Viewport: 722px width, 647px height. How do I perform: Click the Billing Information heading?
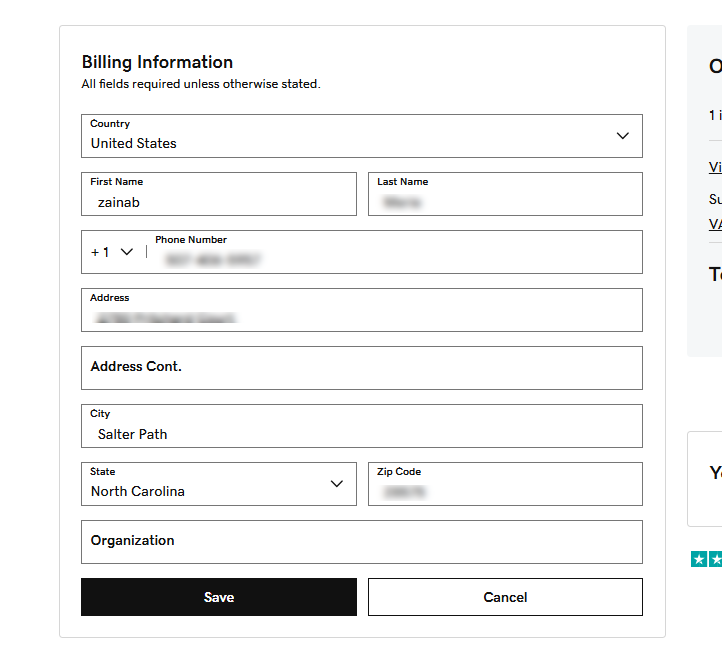(157, 62)
